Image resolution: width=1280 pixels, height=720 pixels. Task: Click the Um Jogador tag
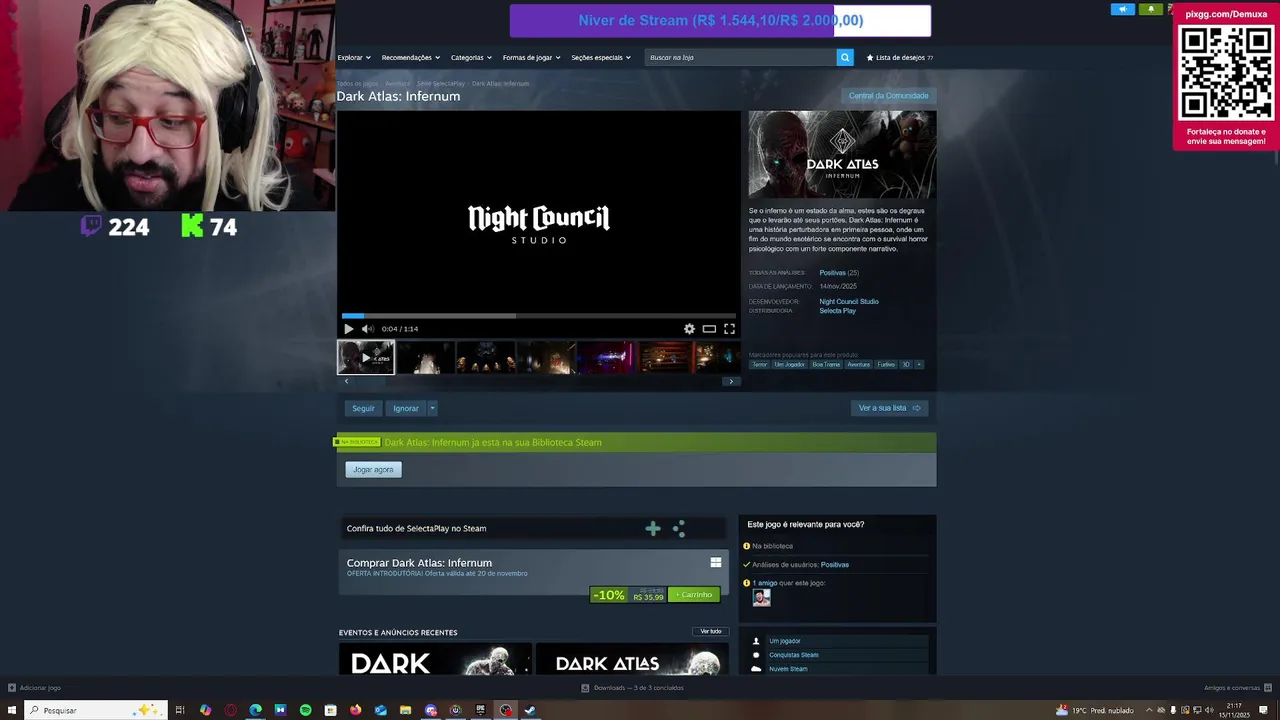[x=789, y=364]
